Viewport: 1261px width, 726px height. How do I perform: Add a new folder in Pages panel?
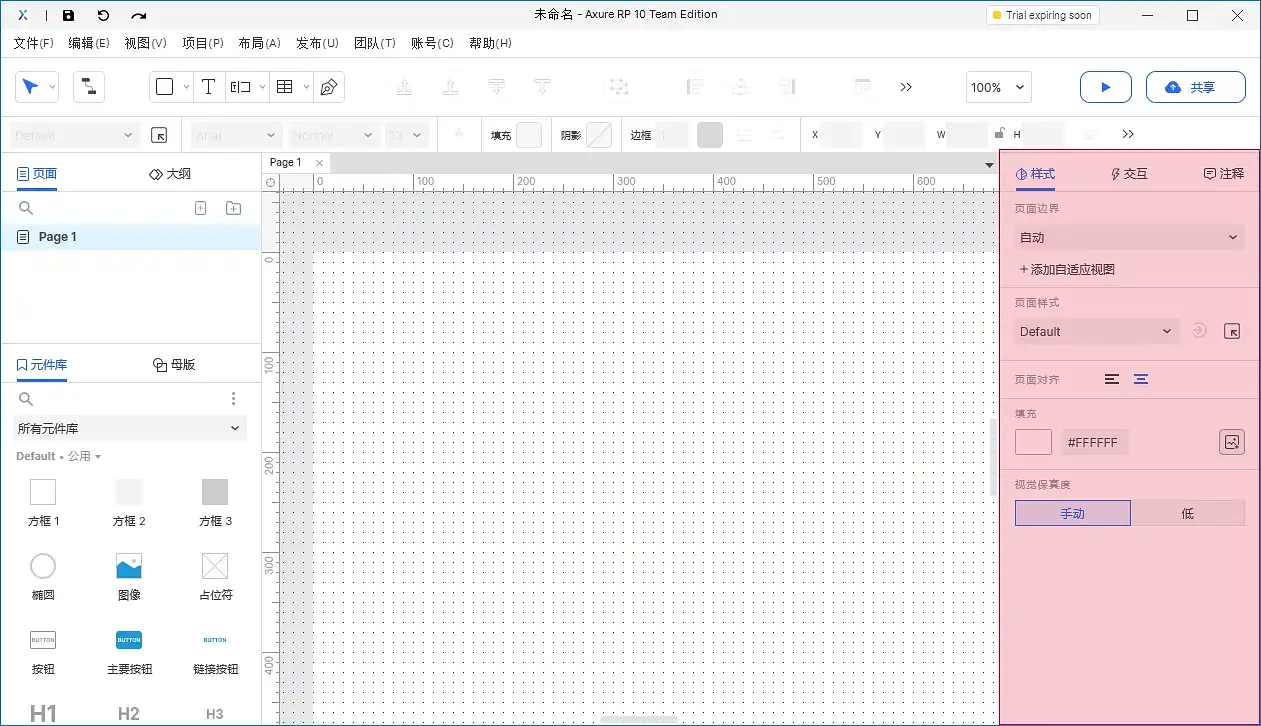(233, 208)
